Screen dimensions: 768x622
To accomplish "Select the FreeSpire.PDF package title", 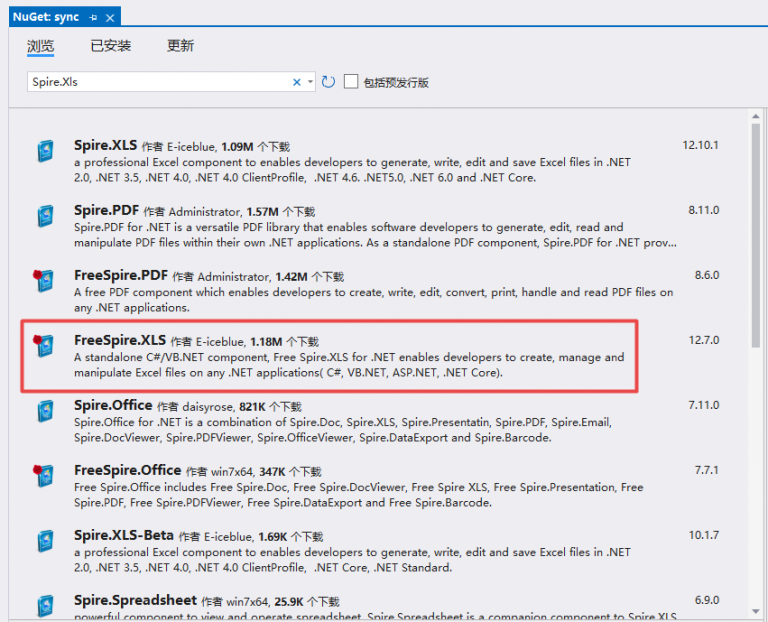I will [121, 275].
